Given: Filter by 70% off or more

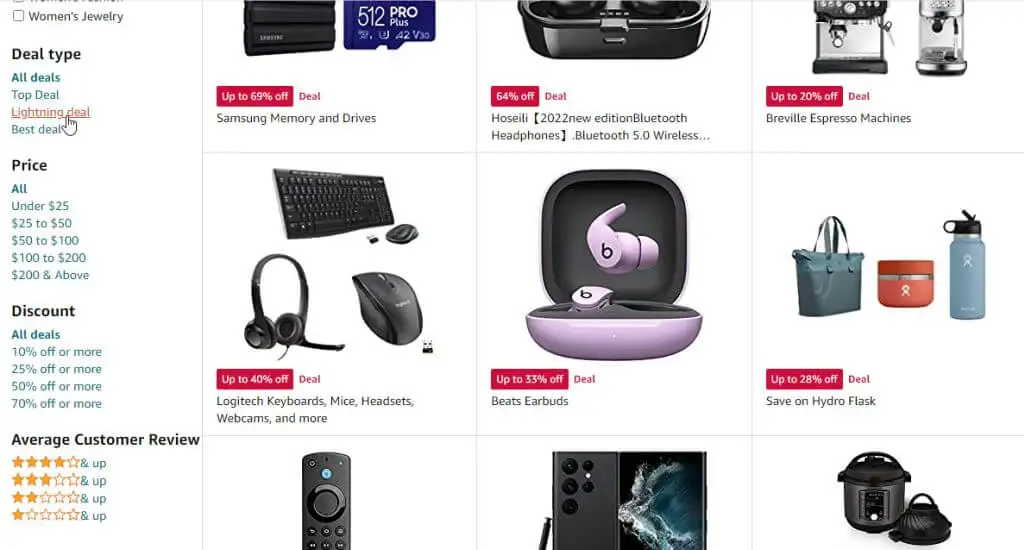Looking at the screenshot, I should click(x=56, y=404).
